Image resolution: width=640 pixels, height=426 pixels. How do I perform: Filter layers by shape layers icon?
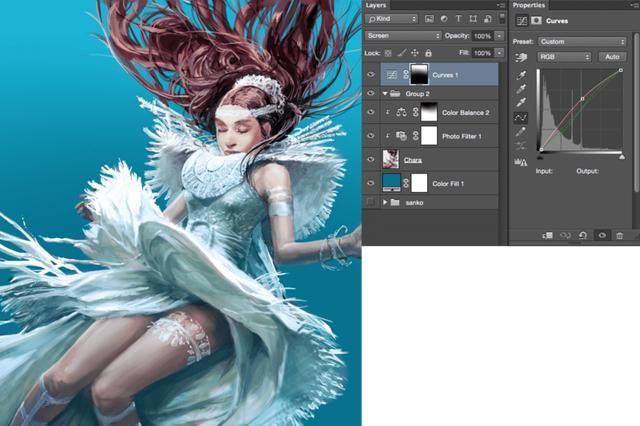pyautogui.click(x=473, y=19)
